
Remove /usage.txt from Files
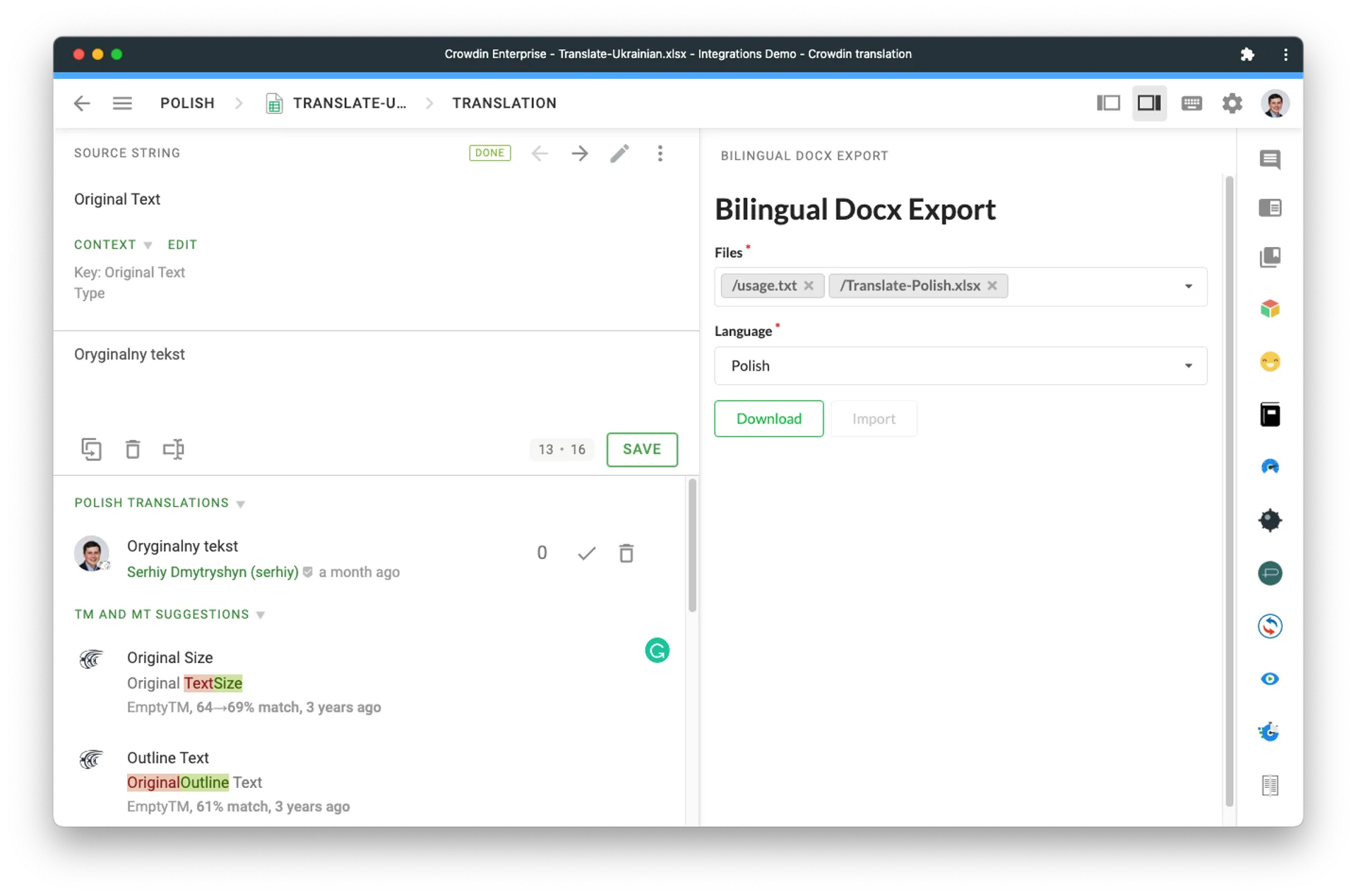(x=809, y=285)
